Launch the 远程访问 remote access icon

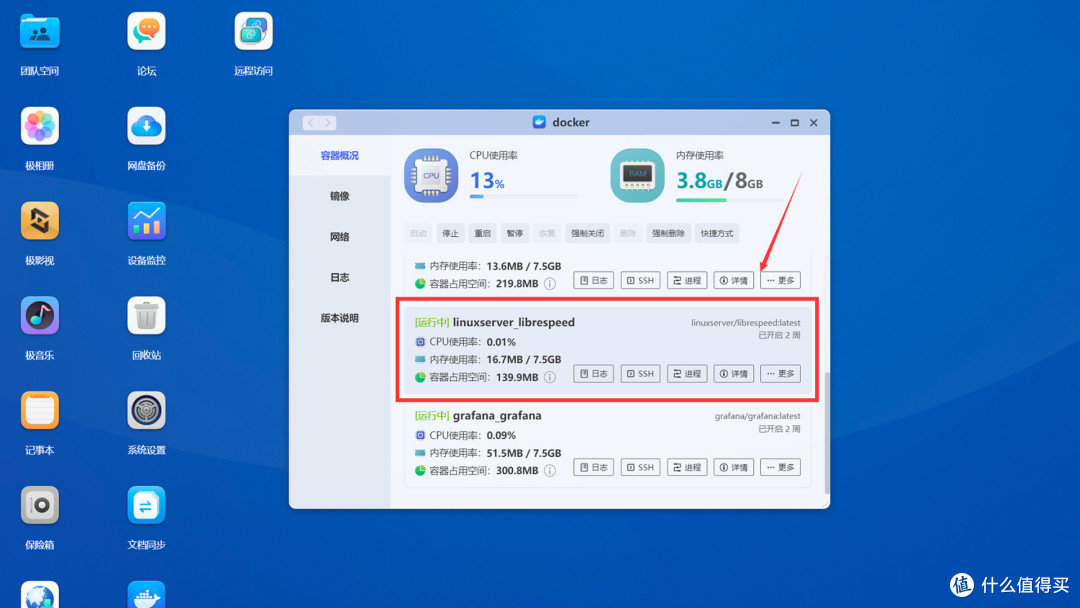coord(253,32)
